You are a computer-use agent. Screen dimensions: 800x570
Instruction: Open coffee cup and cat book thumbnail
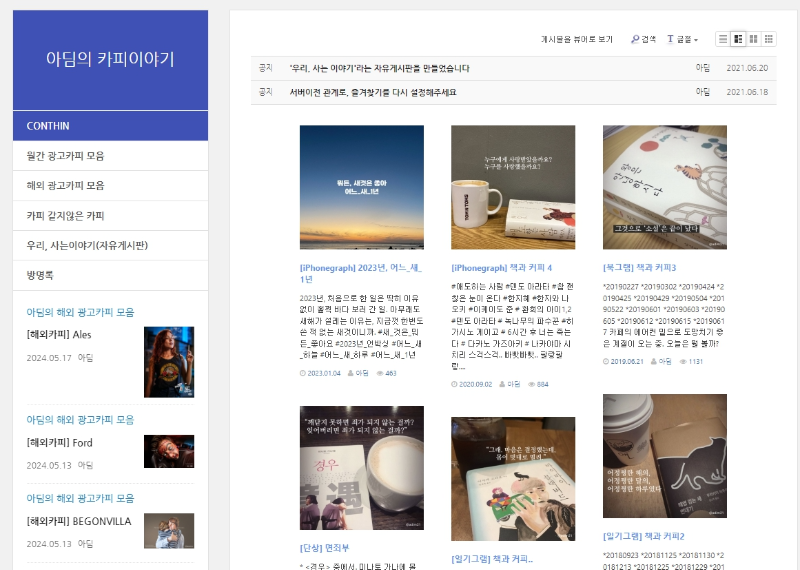(665, 456)
